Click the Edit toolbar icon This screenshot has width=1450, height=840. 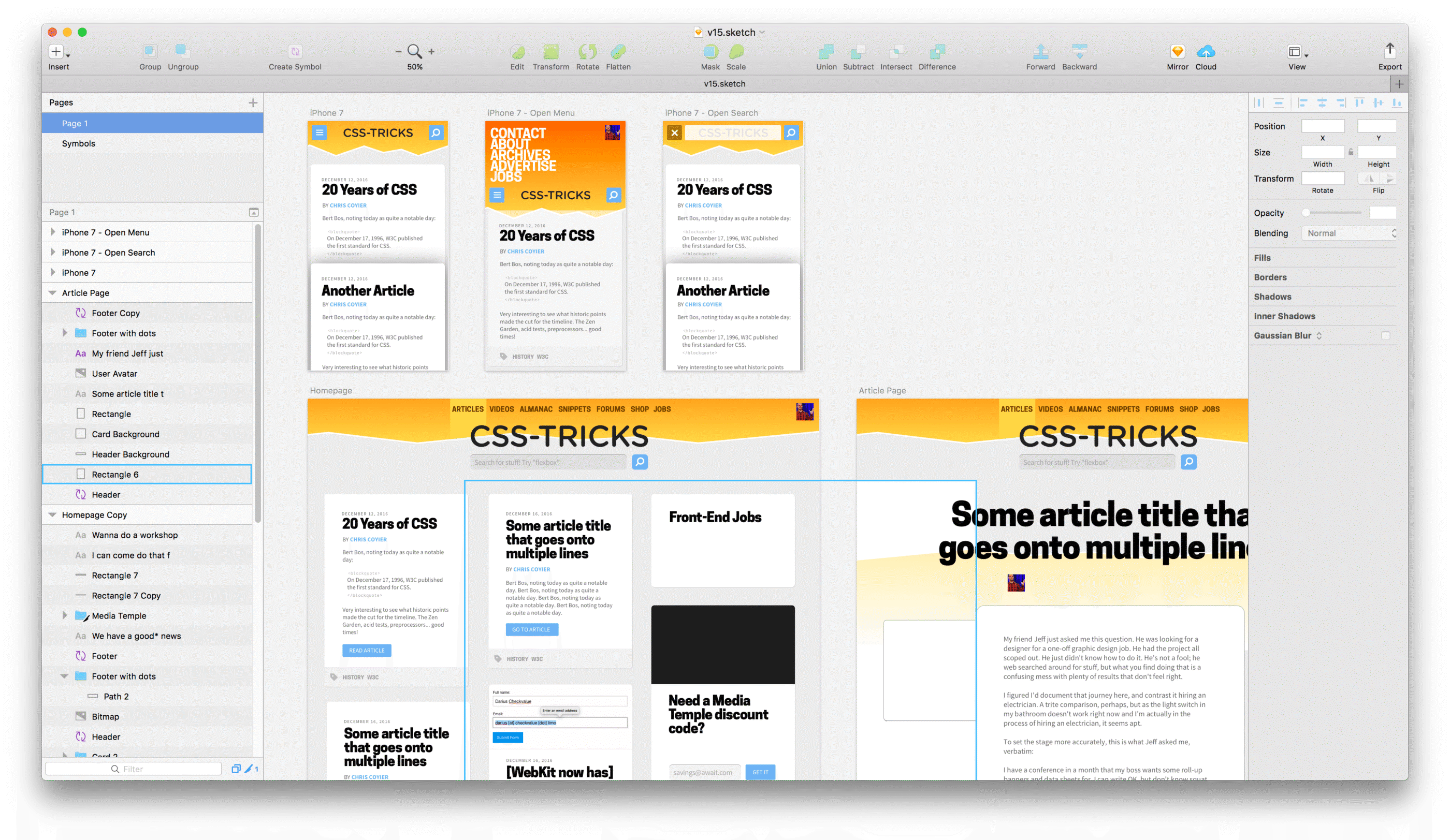click(517, 52)
